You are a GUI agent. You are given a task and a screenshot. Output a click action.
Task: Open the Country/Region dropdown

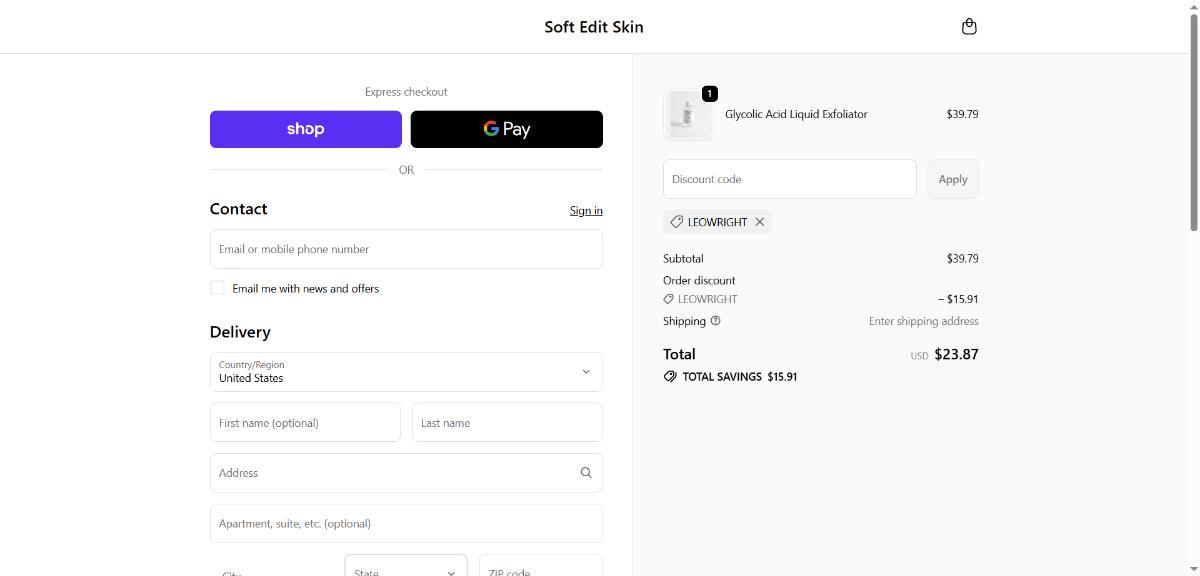click(x=406, y=372)
